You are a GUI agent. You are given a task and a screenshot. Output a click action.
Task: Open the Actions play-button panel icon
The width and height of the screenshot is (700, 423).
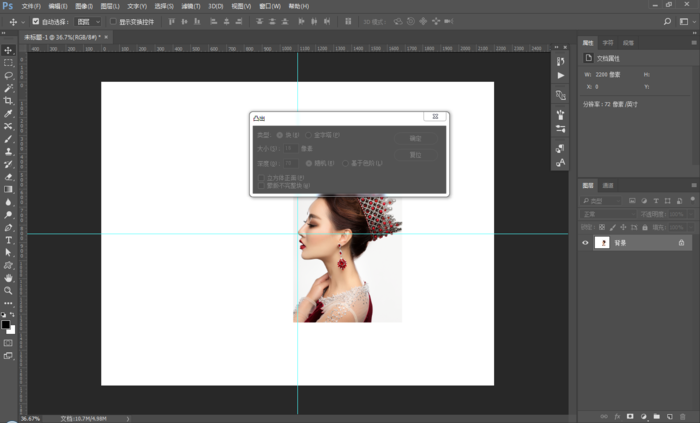tap(560, 76)
